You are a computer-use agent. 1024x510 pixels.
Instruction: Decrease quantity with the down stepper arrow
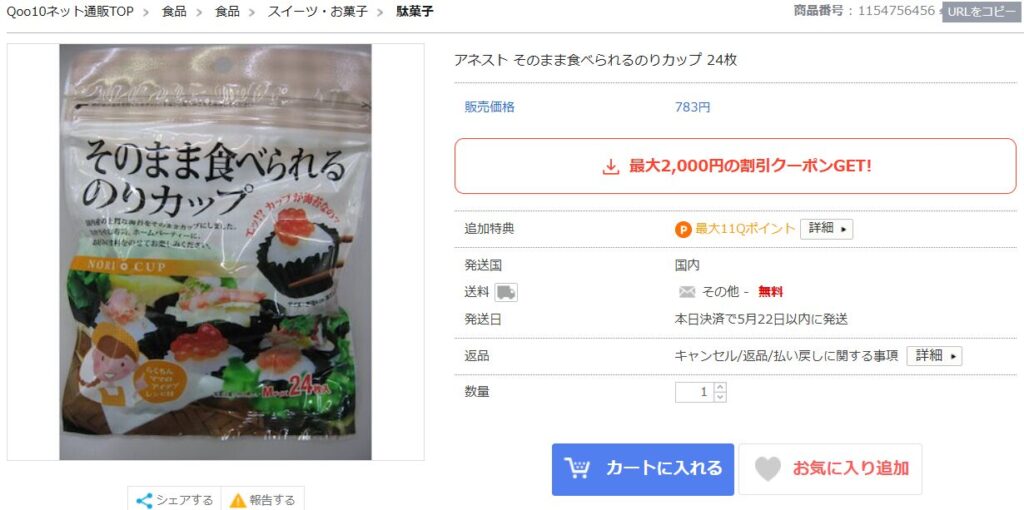point(720,397)
